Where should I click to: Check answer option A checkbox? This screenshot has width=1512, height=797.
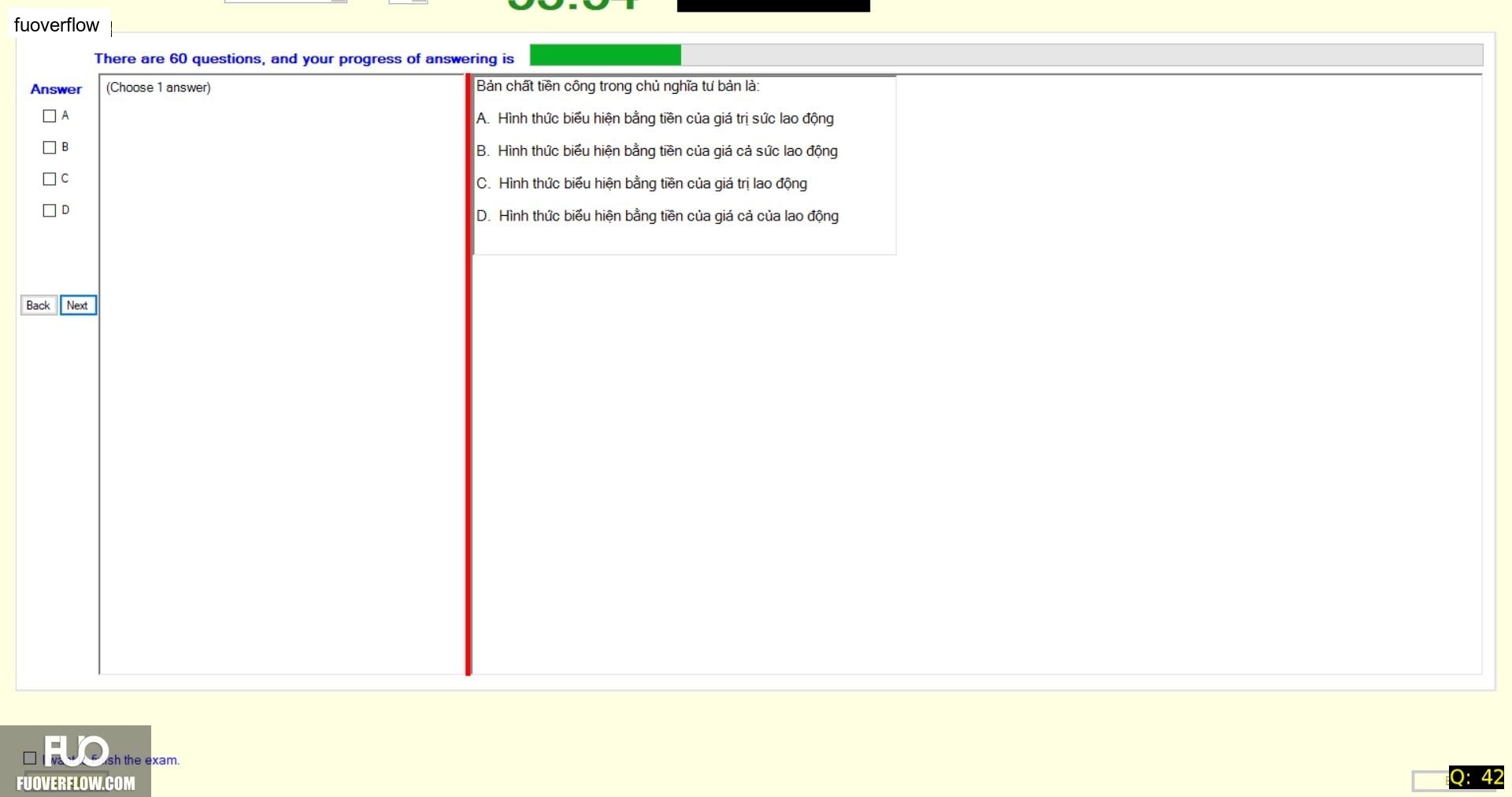50,116
